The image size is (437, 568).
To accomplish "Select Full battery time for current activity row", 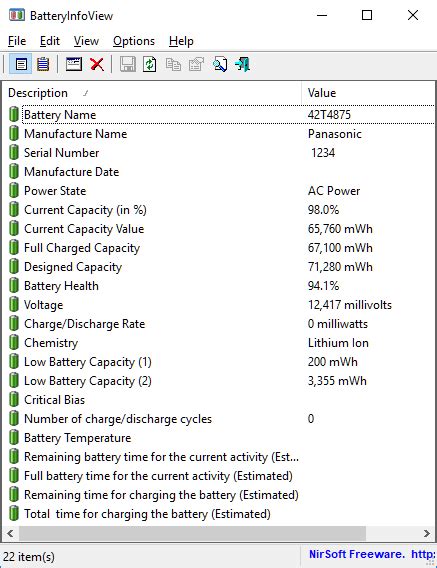I will pyautogui.click(x=218, y=475).
